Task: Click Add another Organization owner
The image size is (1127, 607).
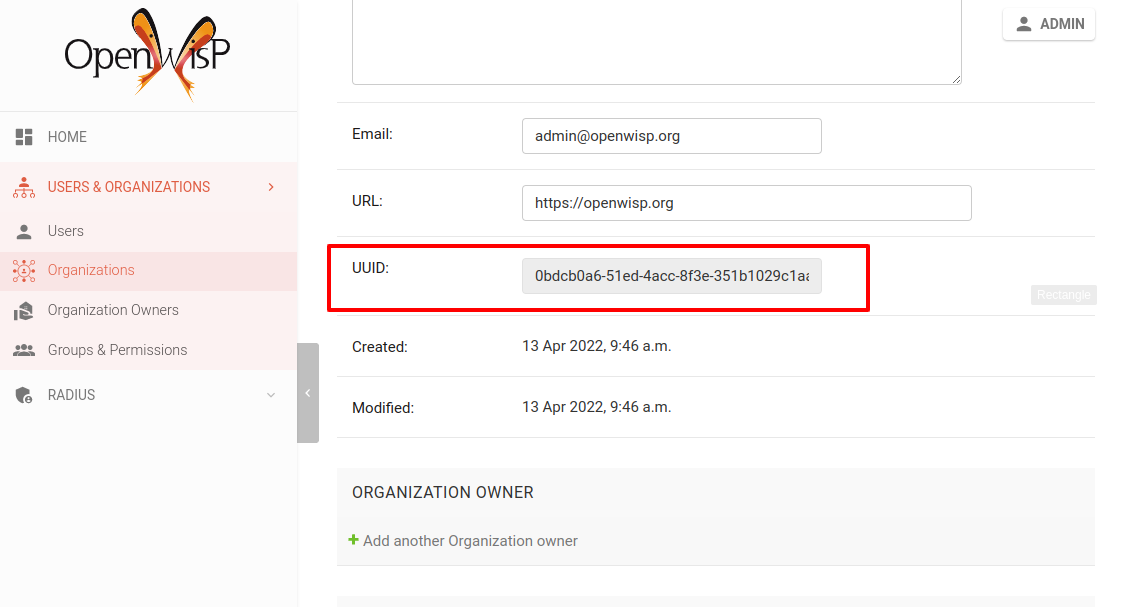Action: point(470,539)
